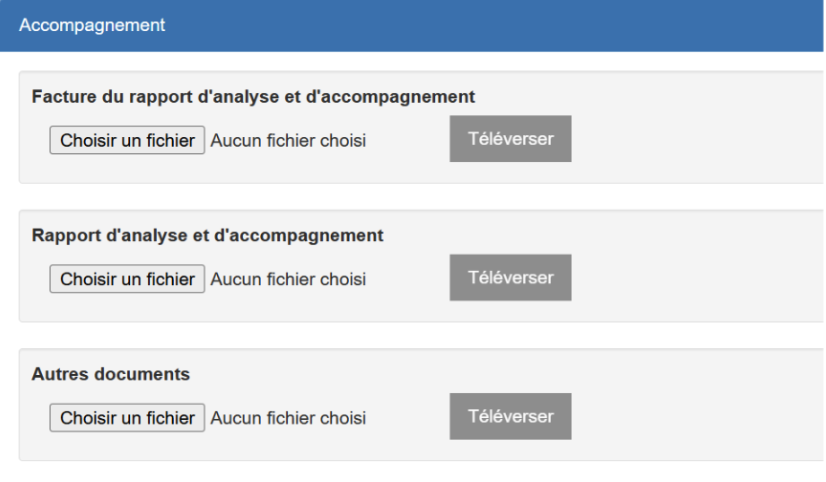The height and width of the screenshot is (482, 826).
Task: Click the Accompagnement header title
Action: (92, 25)
